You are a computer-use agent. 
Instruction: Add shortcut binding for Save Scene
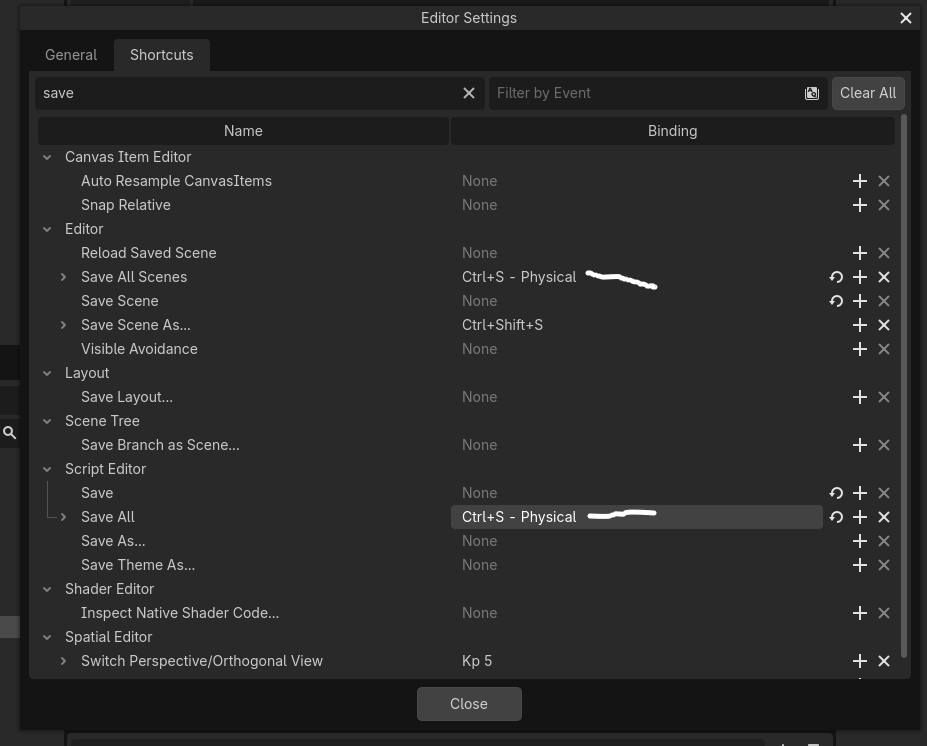point(860,301)
